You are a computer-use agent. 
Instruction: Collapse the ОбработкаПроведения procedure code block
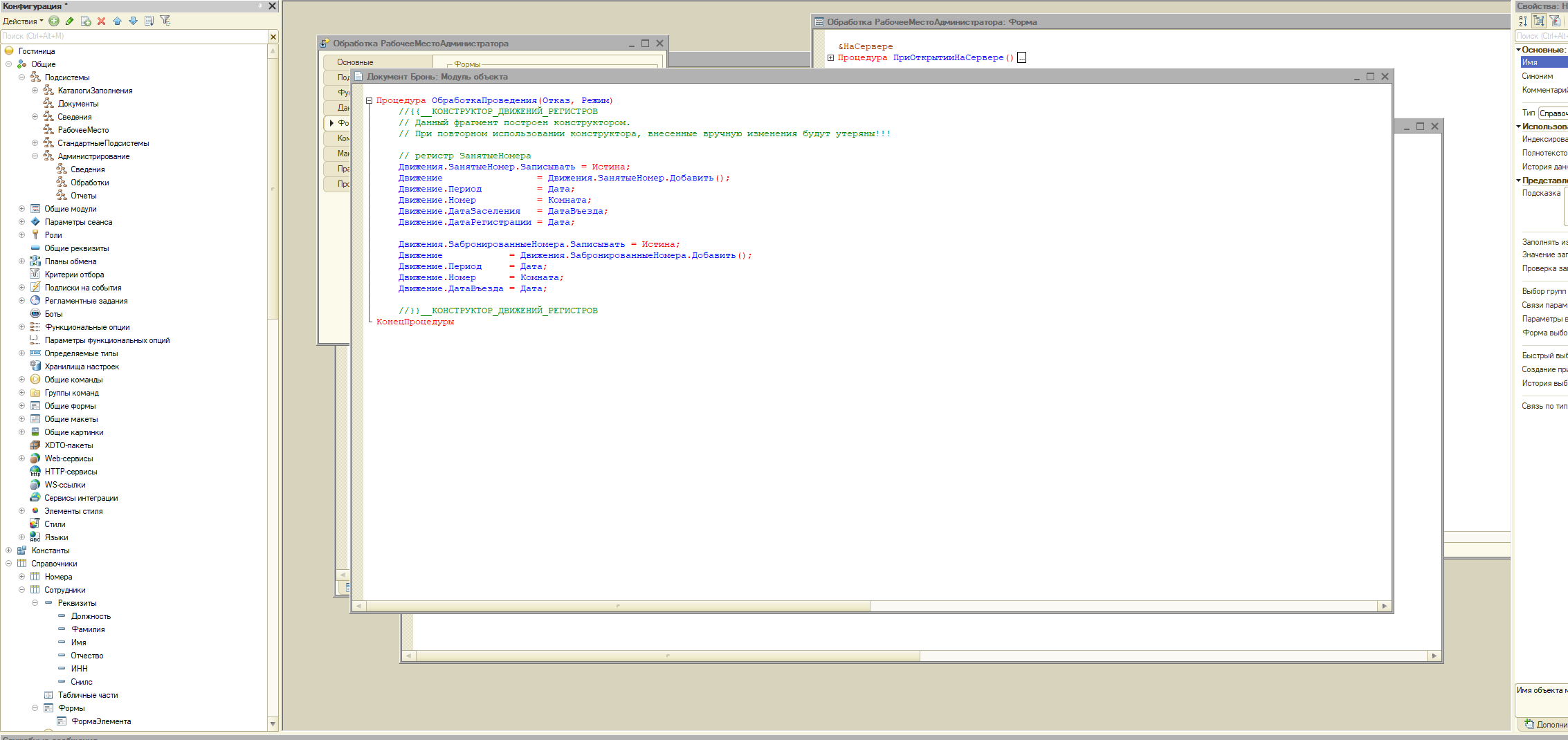[370, 100]
